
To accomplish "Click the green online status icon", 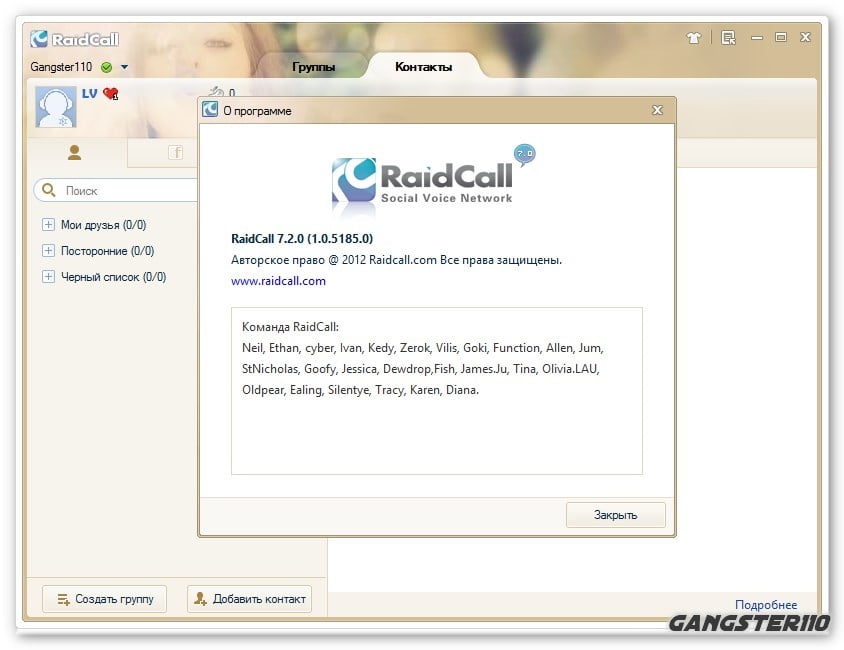I will coord(106,67).
